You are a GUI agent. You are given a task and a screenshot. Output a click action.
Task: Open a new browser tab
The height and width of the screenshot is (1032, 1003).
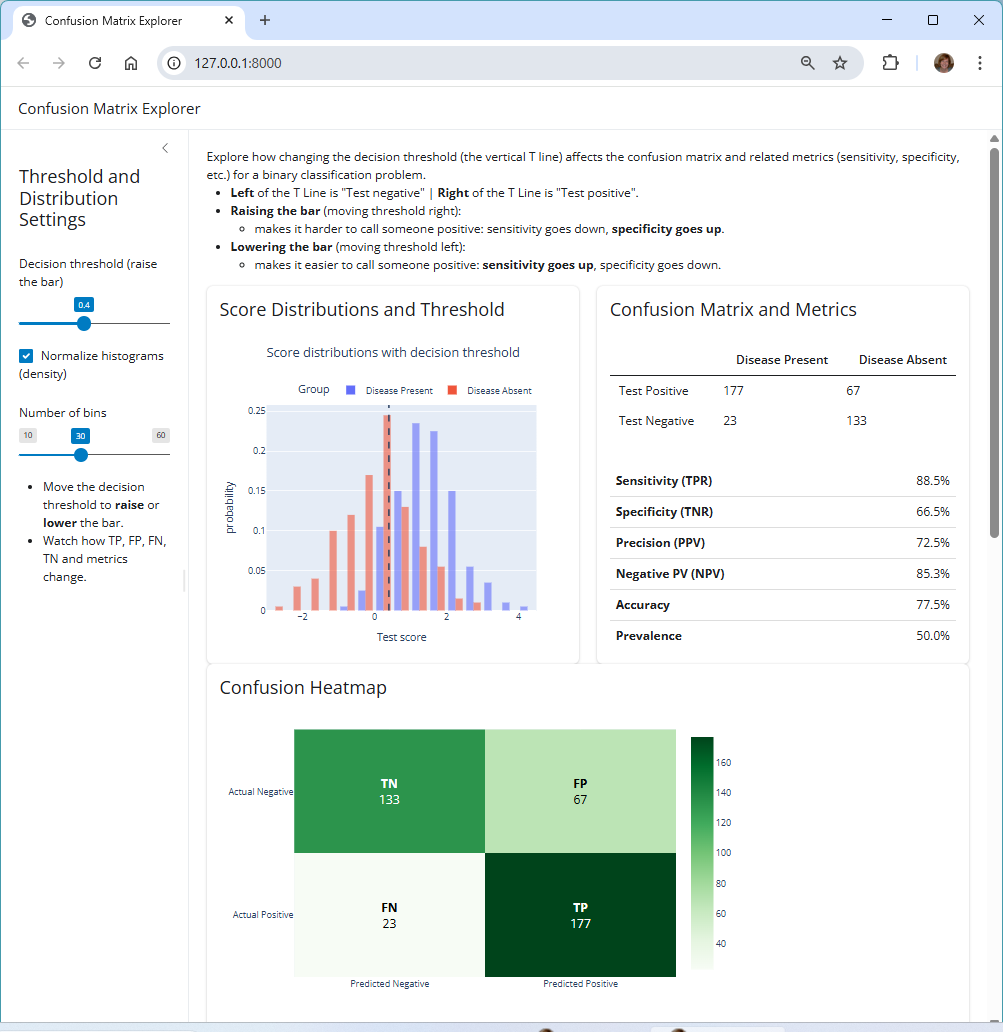pos(265,20)
